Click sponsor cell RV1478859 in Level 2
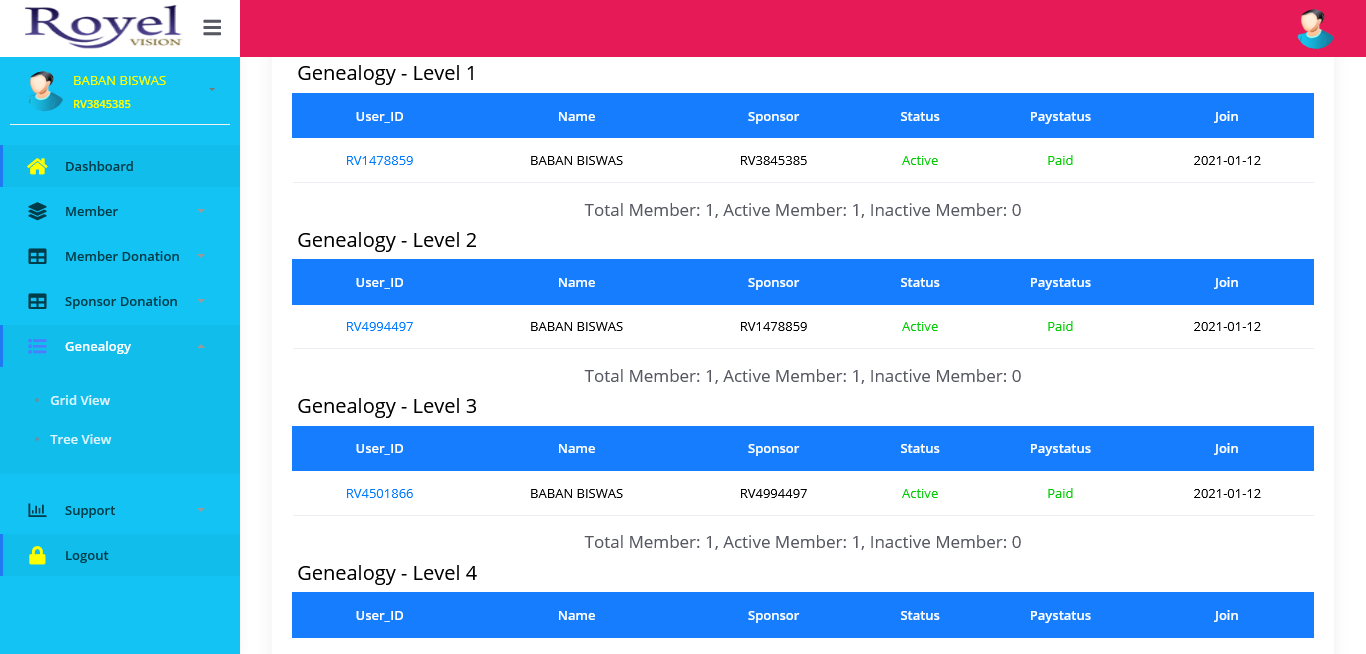Image resolution: width=1366 pixels, height=654 pixels. coord(773,326)
